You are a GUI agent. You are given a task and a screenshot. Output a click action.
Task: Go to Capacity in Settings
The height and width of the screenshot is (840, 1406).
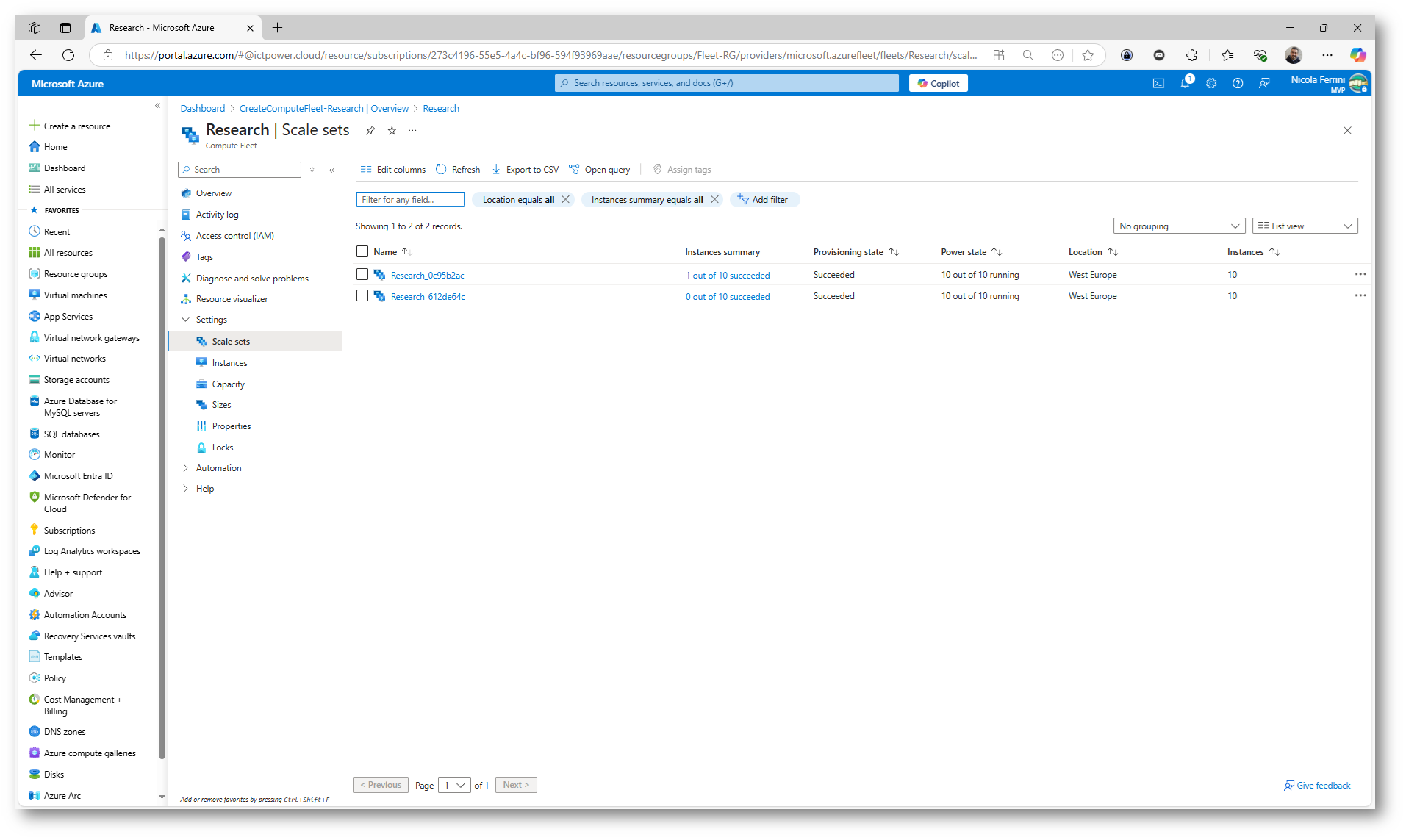tap(228, 384)
